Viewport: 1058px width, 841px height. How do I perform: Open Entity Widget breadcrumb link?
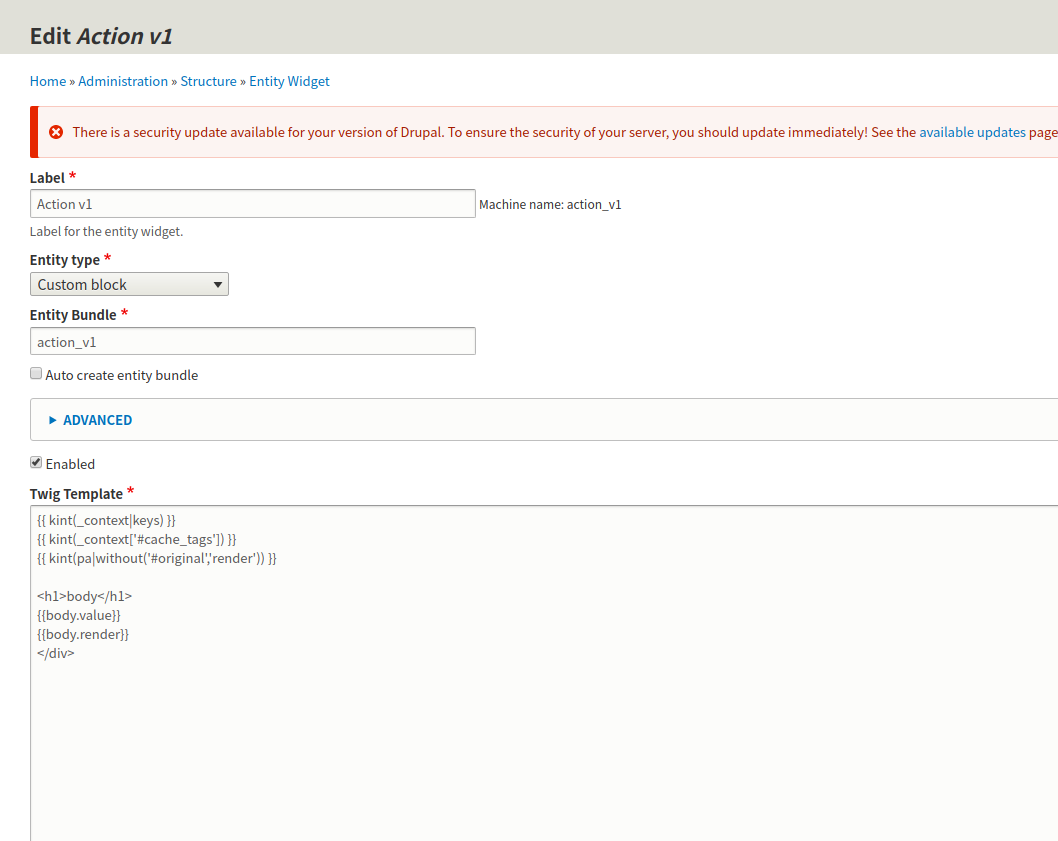289,81
